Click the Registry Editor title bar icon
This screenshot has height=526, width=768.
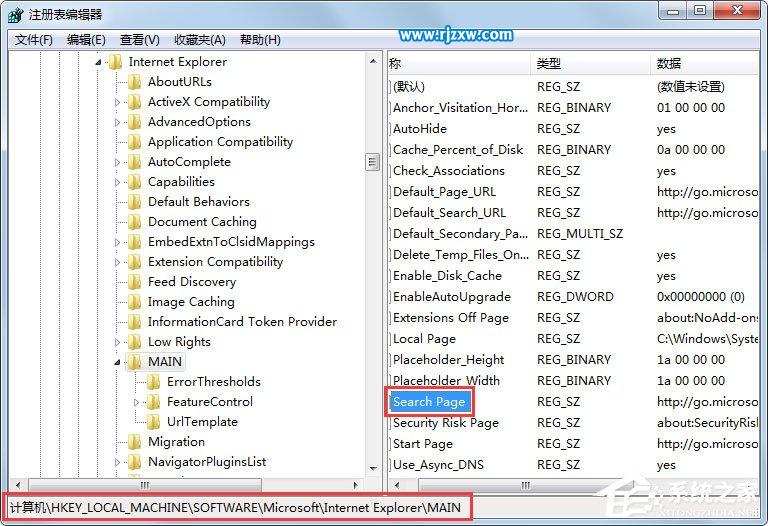(16, 15)
